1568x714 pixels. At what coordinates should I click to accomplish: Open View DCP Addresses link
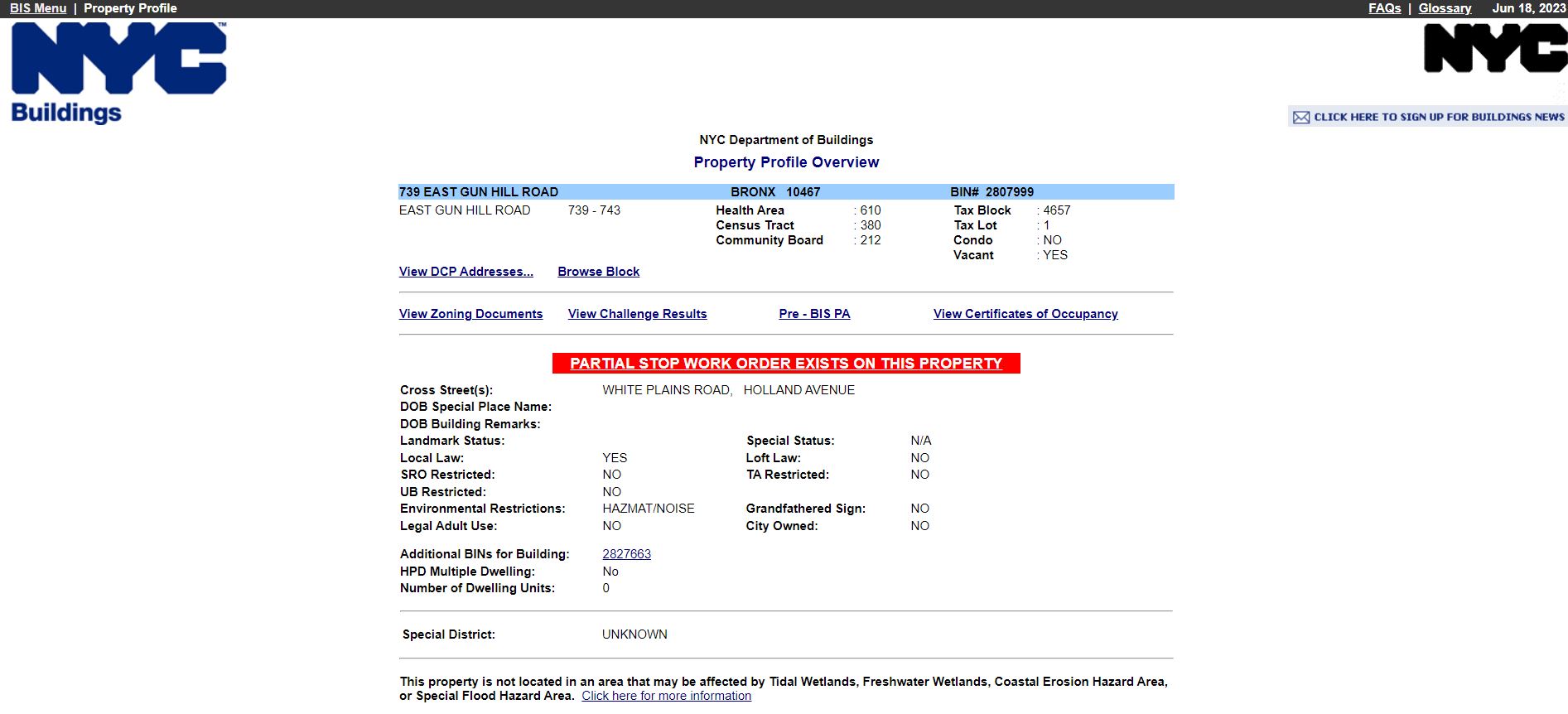tap(466, 272)
